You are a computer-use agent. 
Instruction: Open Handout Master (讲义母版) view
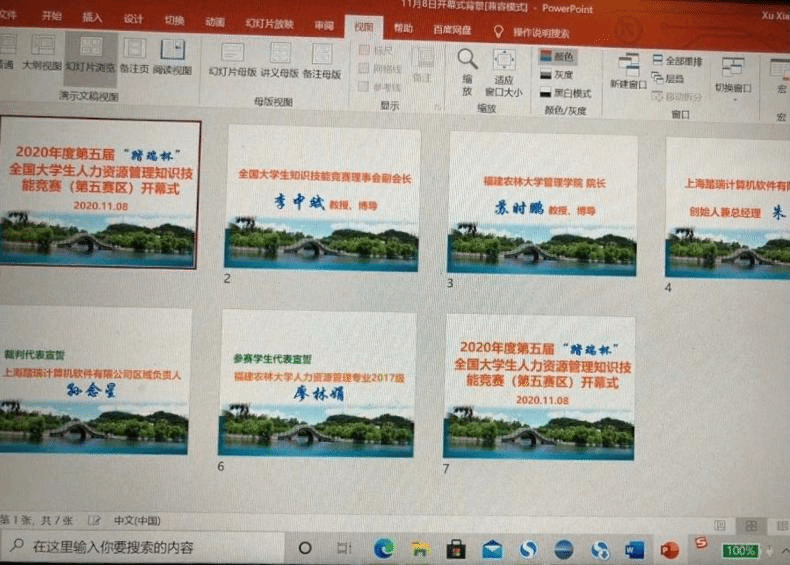[280, 59]
